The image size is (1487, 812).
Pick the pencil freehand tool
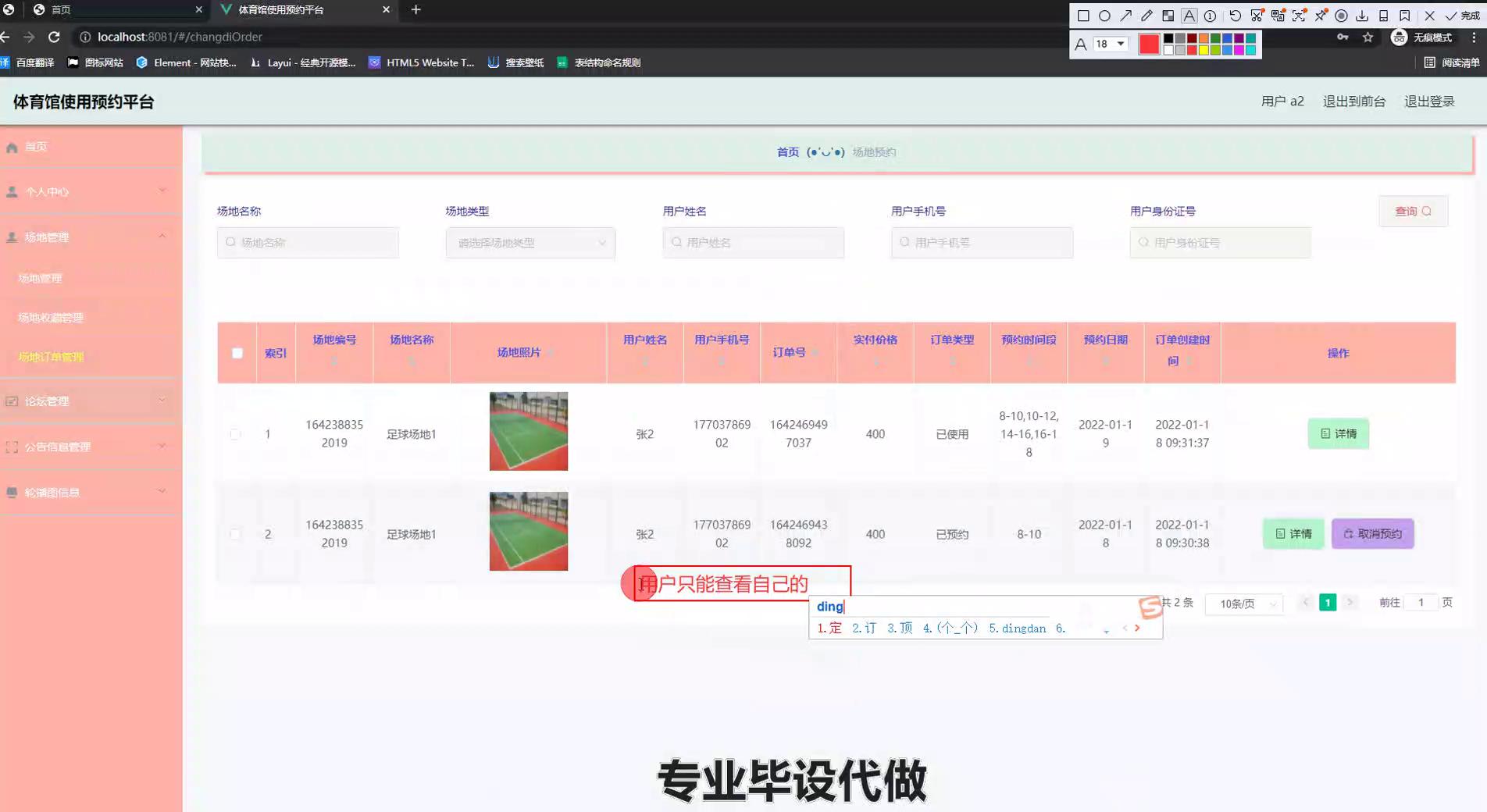pyautogui.click(x=1146, y=16)
